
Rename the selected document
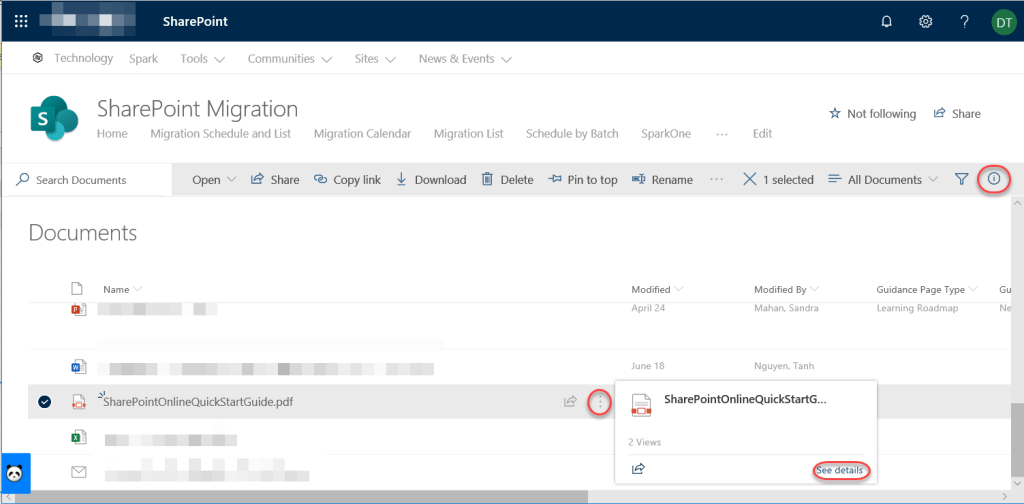coord(662,180)
